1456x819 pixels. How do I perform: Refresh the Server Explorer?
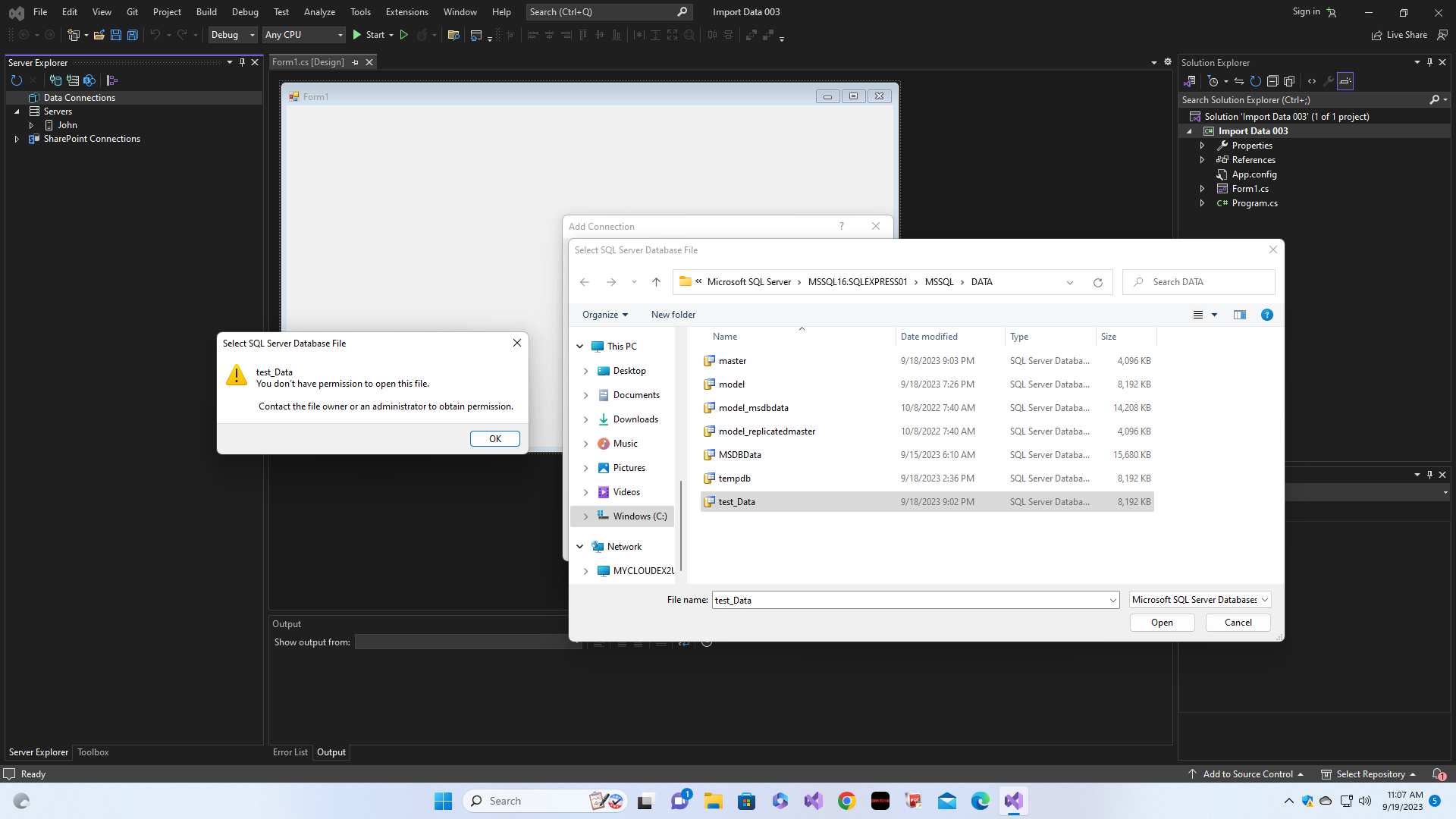pyautogui.click(x=17, y=80)
